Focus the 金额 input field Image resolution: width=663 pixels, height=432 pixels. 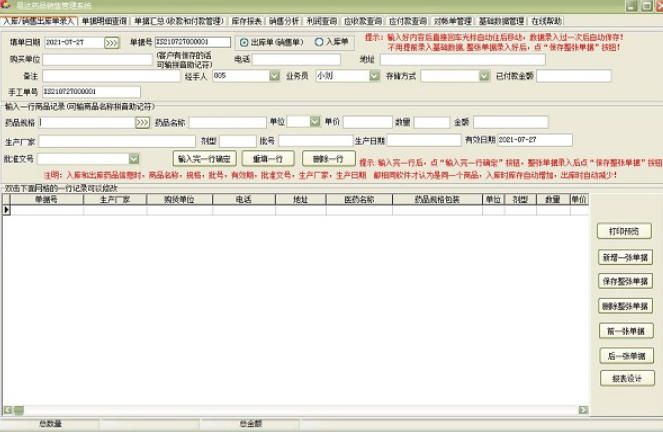(x=511, y=122)
